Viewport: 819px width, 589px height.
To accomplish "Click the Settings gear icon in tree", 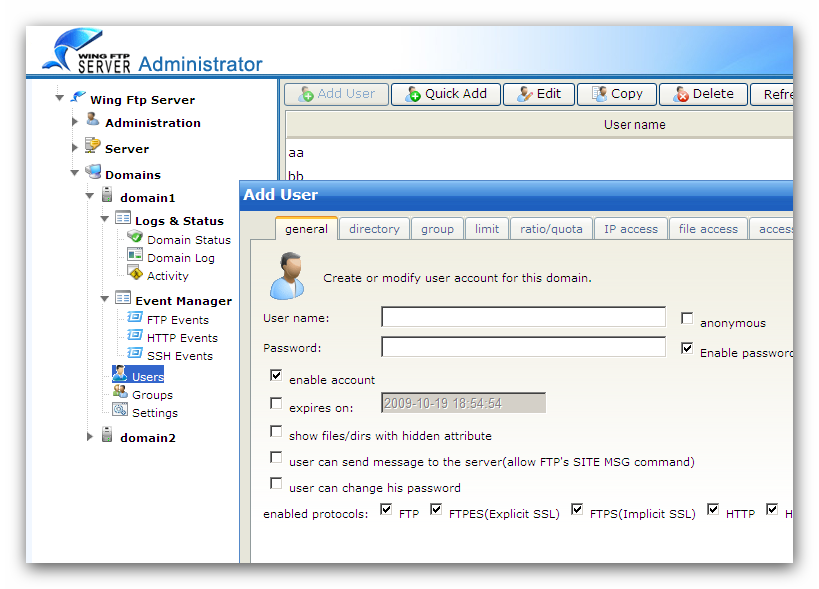I will tap(120, 410).
